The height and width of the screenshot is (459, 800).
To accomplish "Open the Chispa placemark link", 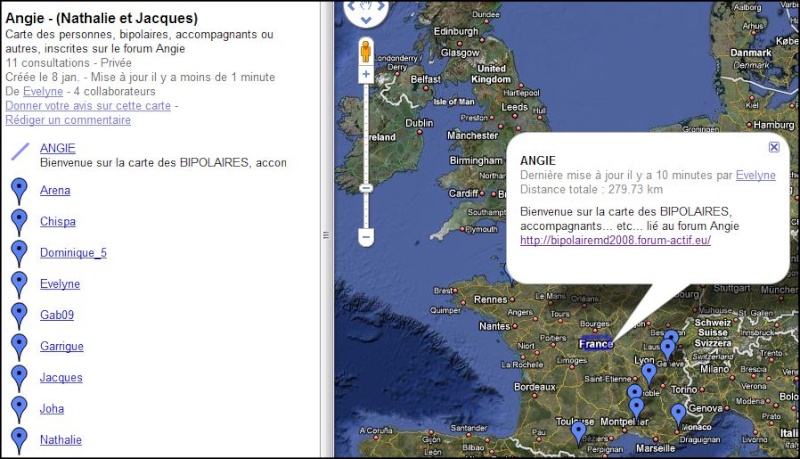I will pos(58,221).
